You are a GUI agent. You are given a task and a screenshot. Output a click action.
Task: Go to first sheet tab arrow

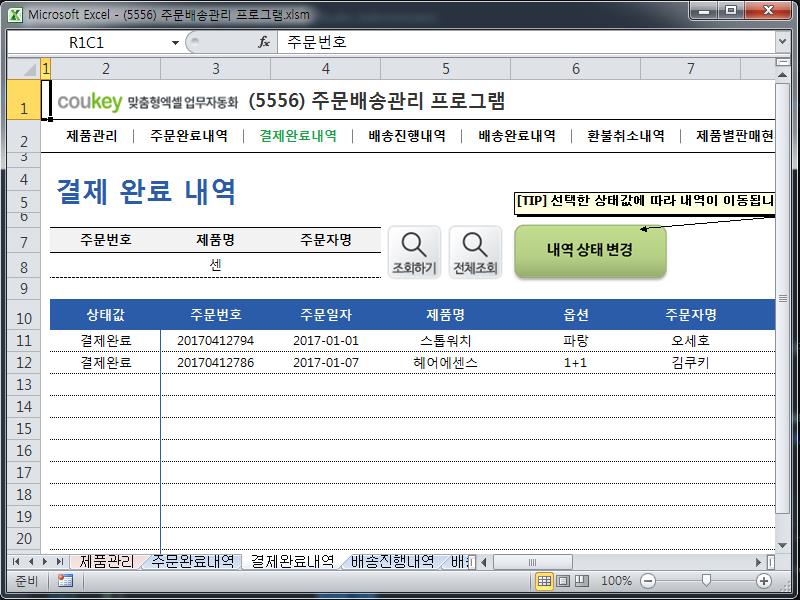pyautogui.click(x=16, y=562)
